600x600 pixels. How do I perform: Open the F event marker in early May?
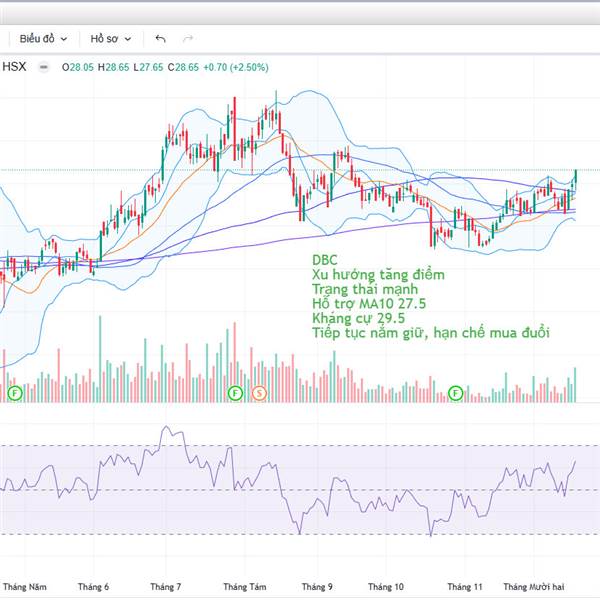pos(15,393)
